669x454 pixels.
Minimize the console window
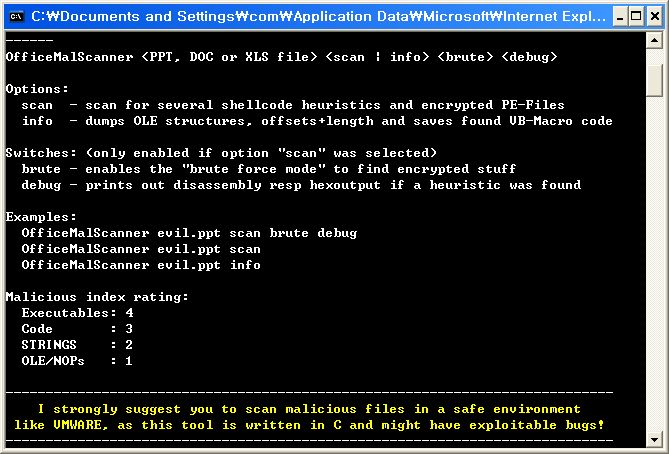click(x=620, y=17)
